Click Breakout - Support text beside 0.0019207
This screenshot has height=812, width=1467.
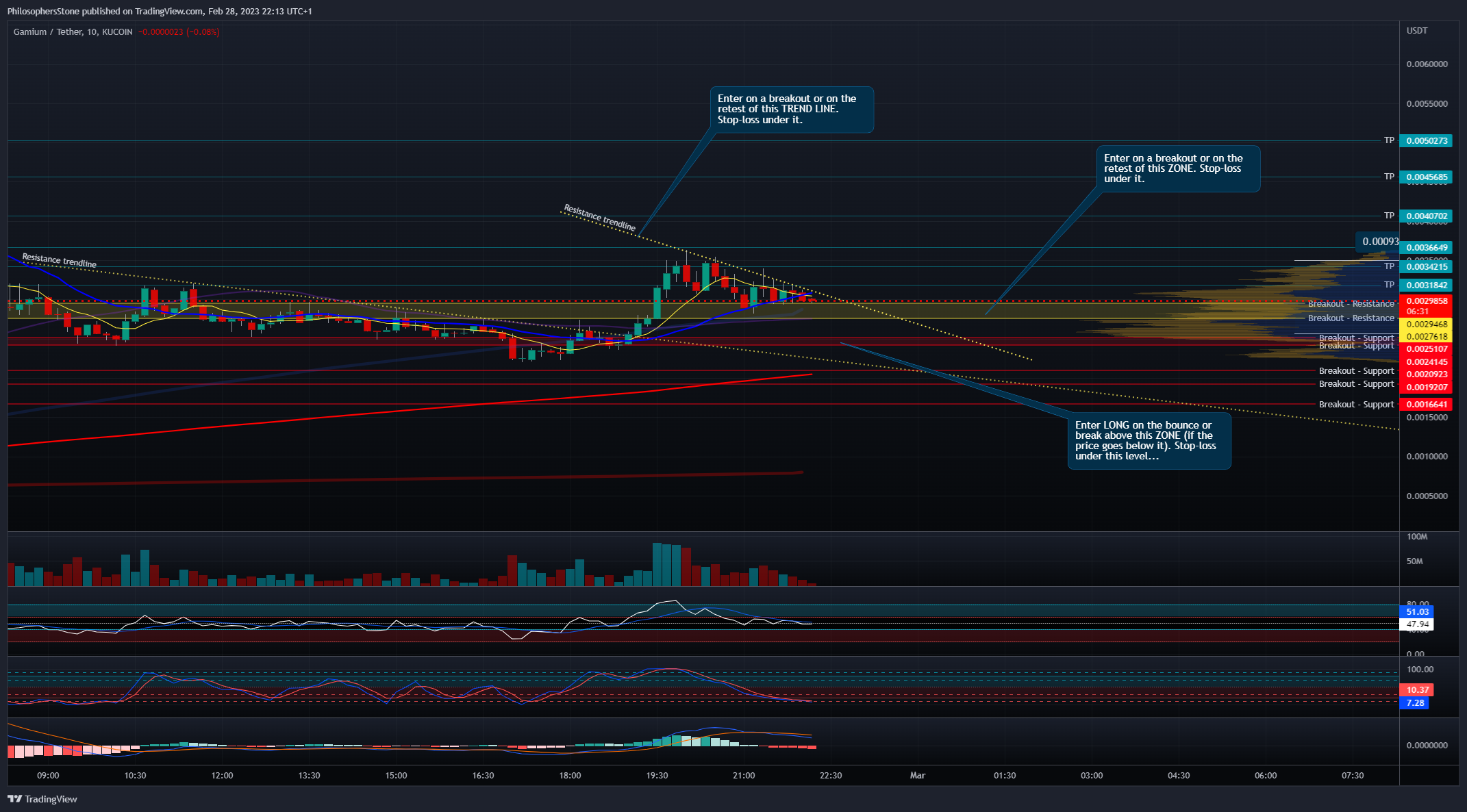tap(1356, 384)
